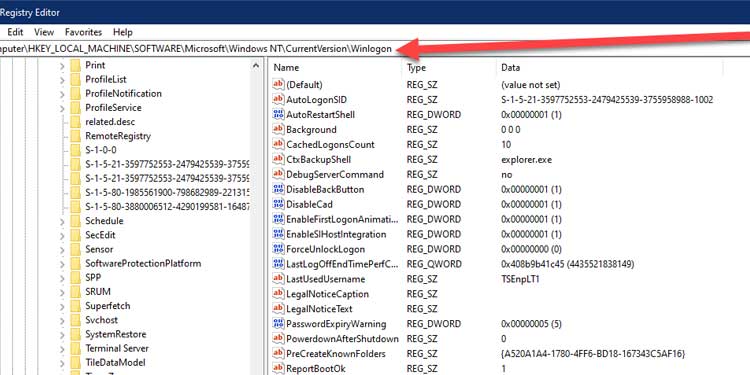Click the Schedule folder icon
Screen dimensions: 750x375
coord(76,221)
